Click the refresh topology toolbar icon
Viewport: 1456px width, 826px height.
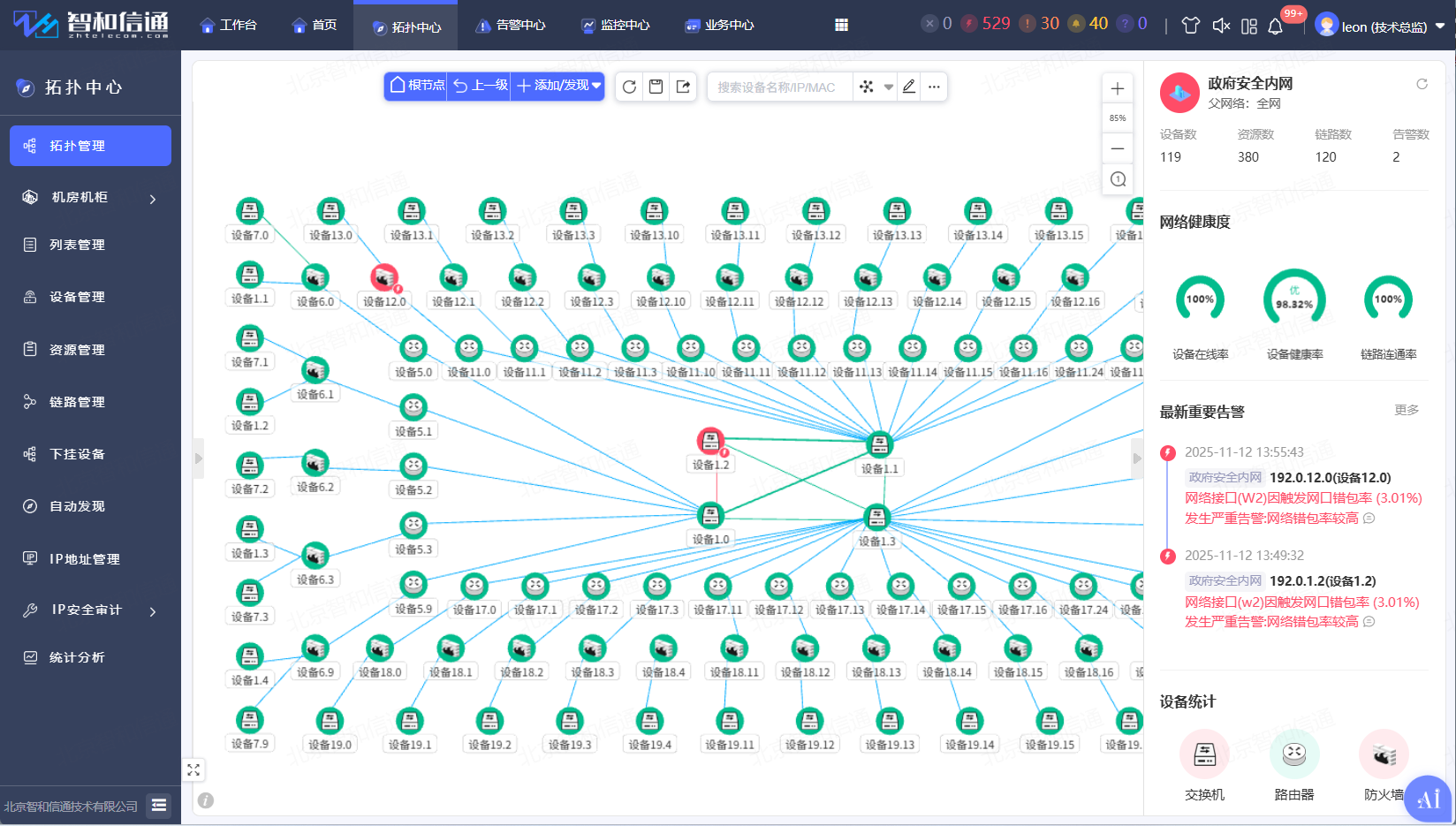629,87
